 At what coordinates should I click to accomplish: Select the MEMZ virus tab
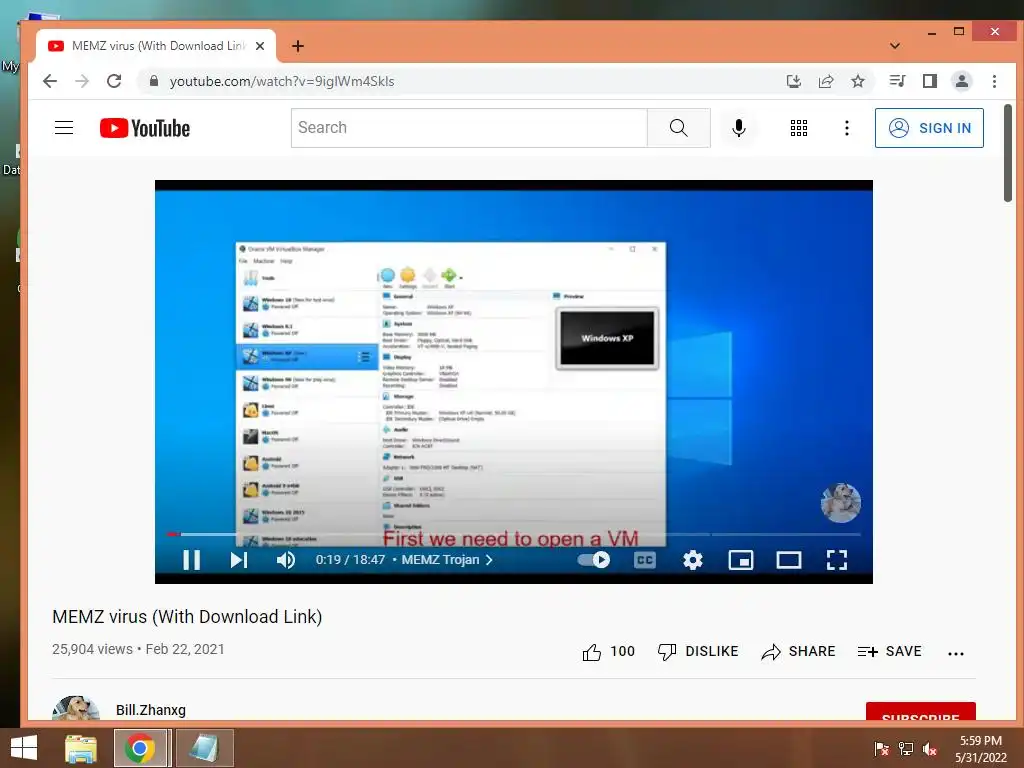point(155,46)
